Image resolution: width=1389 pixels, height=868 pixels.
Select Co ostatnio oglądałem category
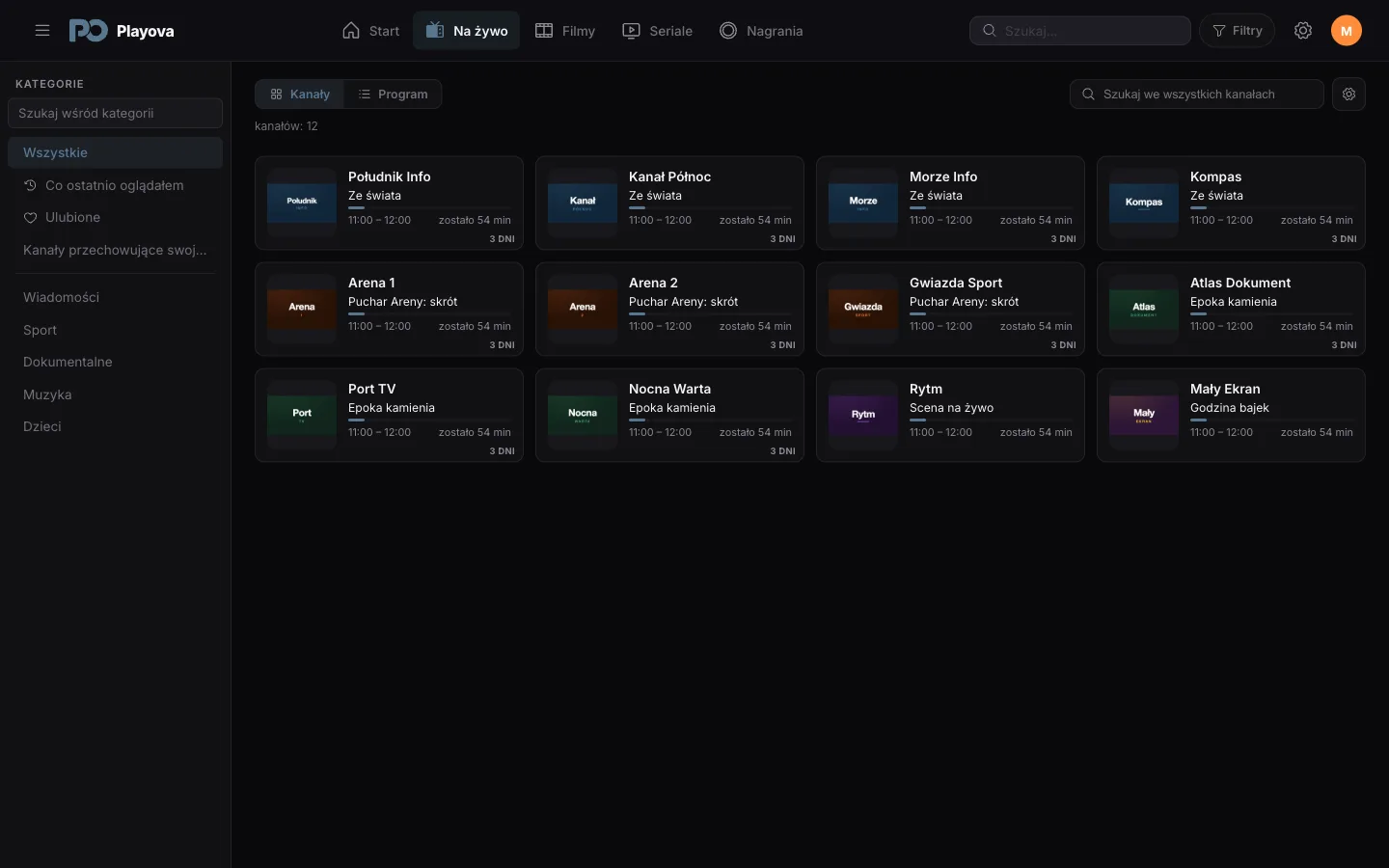115,185
